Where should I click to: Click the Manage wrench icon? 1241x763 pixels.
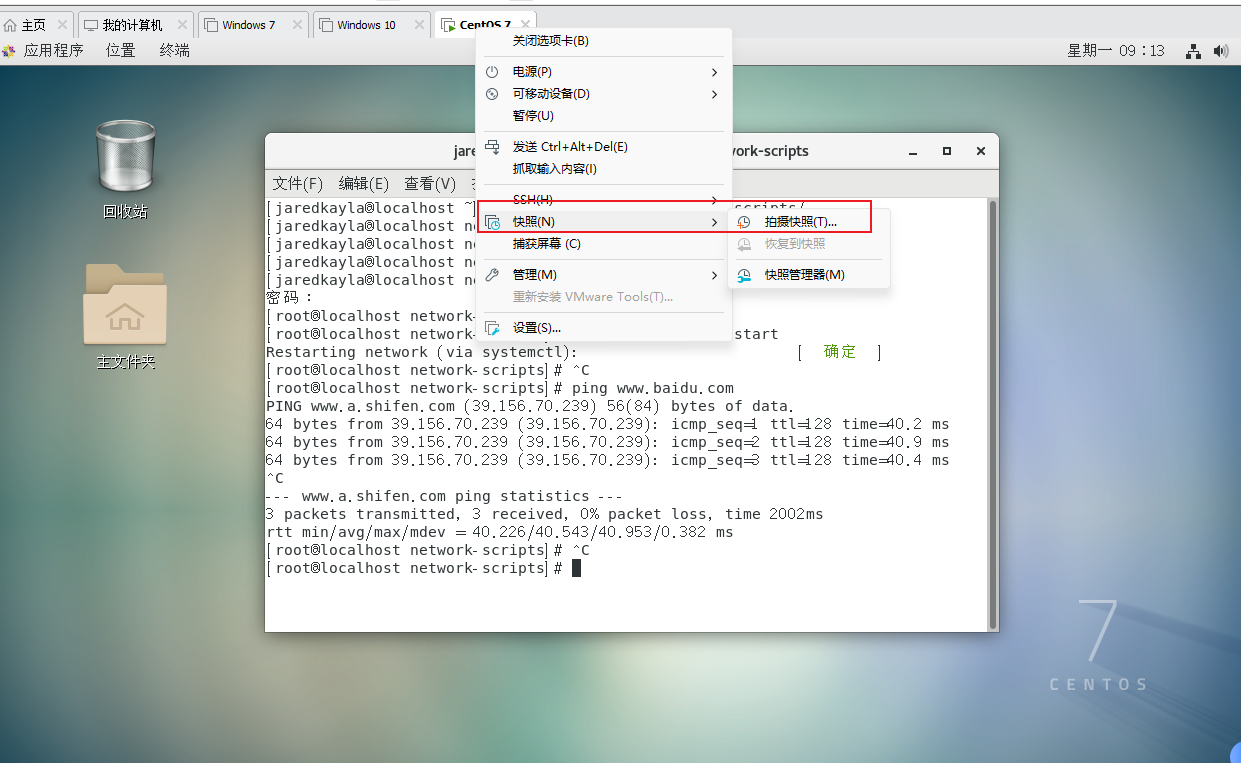(x=492, y=275)
